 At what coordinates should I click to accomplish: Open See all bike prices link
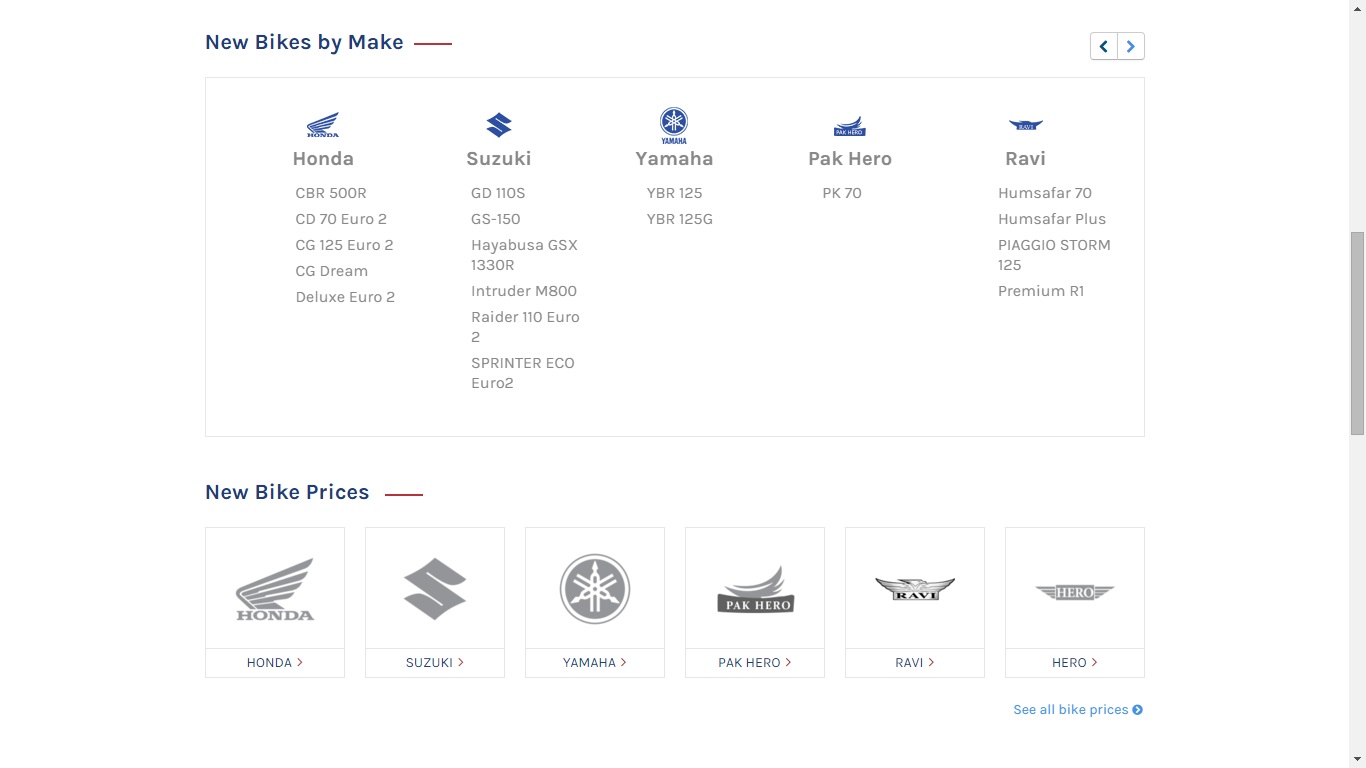pos(1078,710)
